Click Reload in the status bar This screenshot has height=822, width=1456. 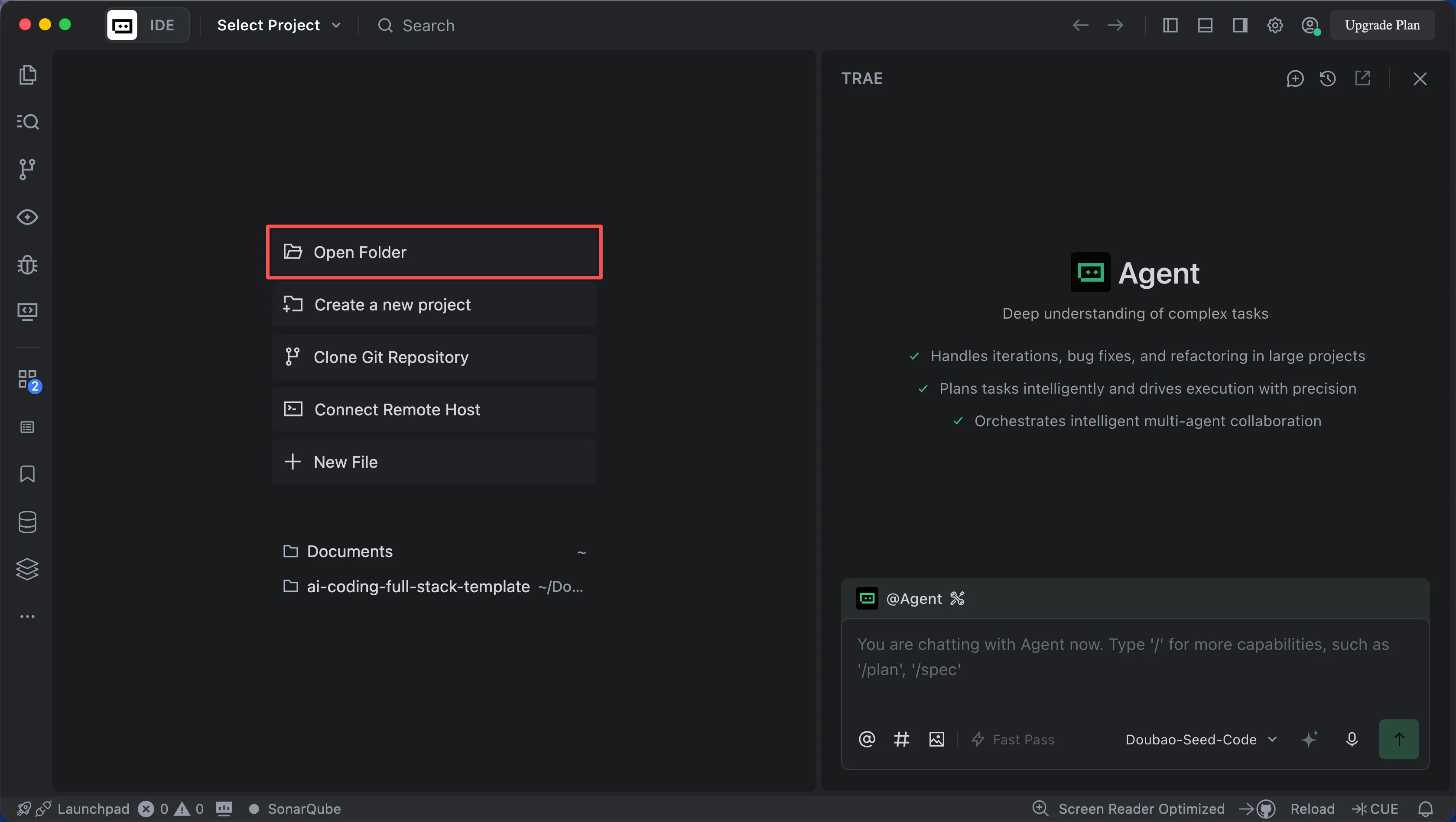pos(1313,809)
